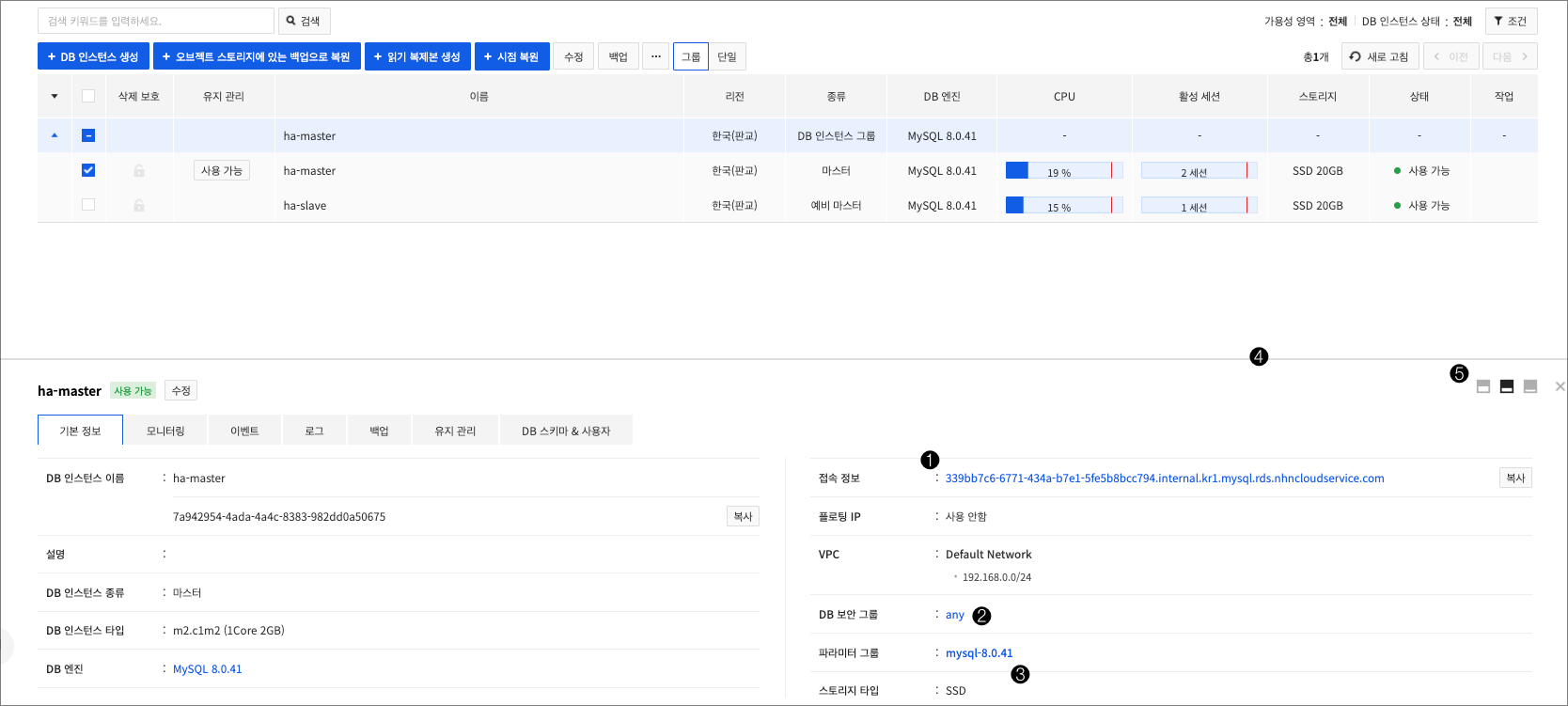Screen dimensions: 1568x706
Task: Open the mysql-8.0.41 parameter group link
Action: click(980, 653)
